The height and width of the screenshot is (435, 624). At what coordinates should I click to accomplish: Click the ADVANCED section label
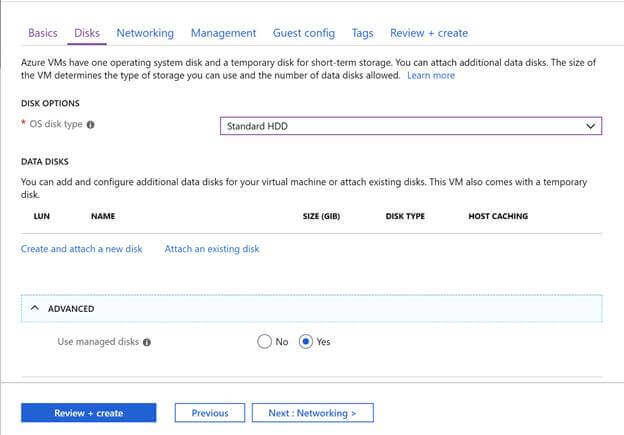[x=71, y=309]
